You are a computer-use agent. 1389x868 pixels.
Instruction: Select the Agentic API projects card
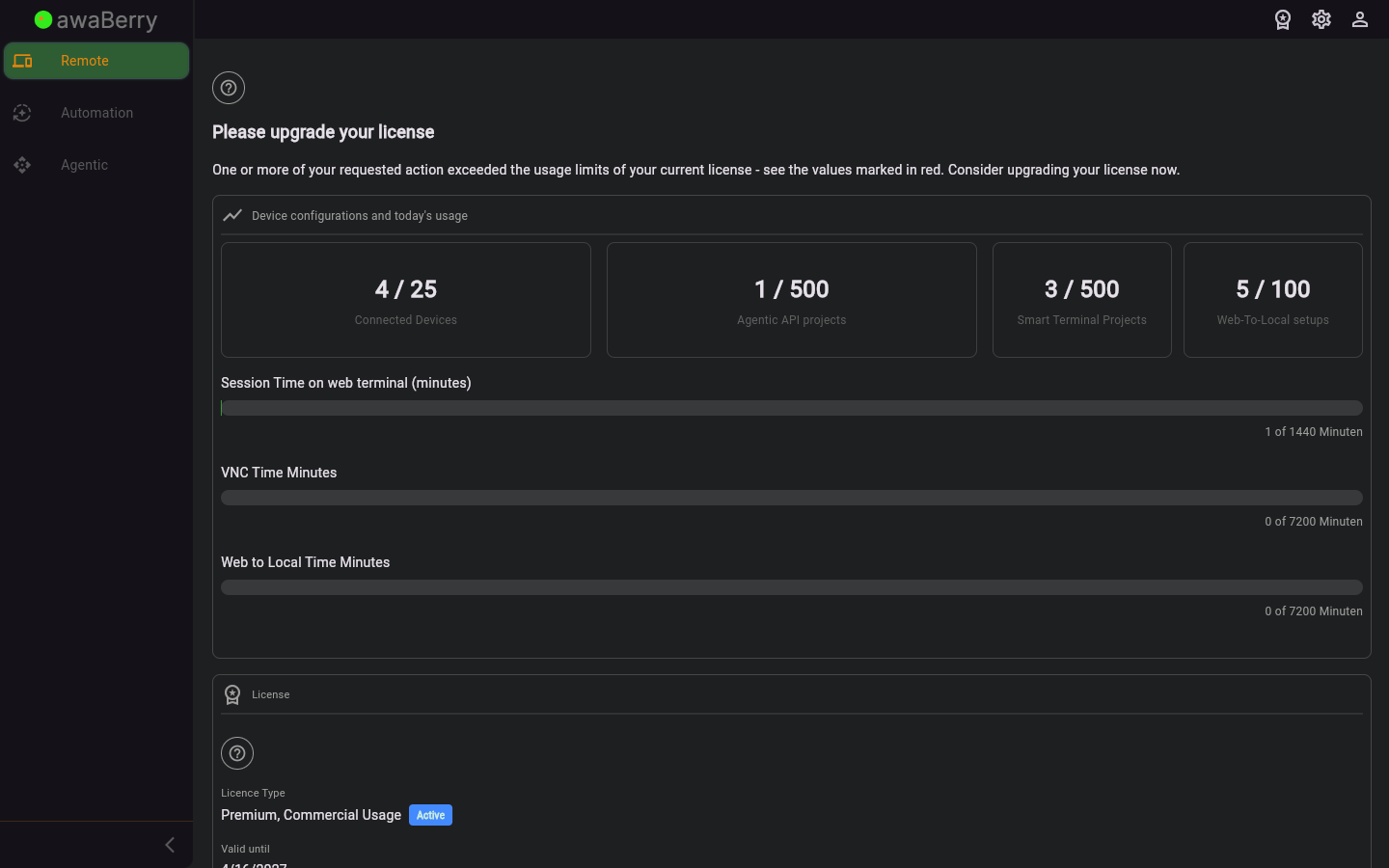click(792, 300)
